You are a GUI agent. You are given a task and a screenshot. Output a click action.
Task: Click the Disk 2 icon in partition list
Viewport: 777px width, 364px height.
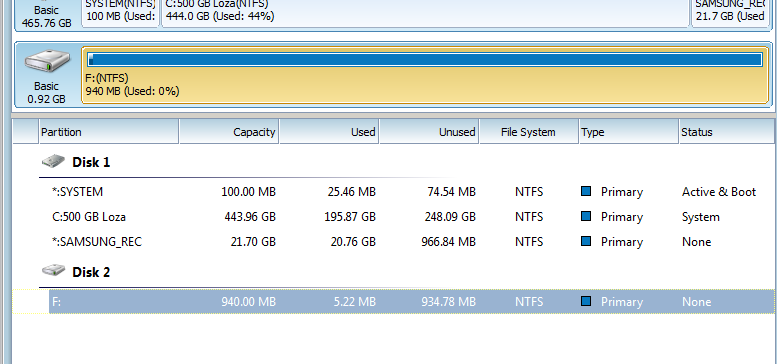54,270
